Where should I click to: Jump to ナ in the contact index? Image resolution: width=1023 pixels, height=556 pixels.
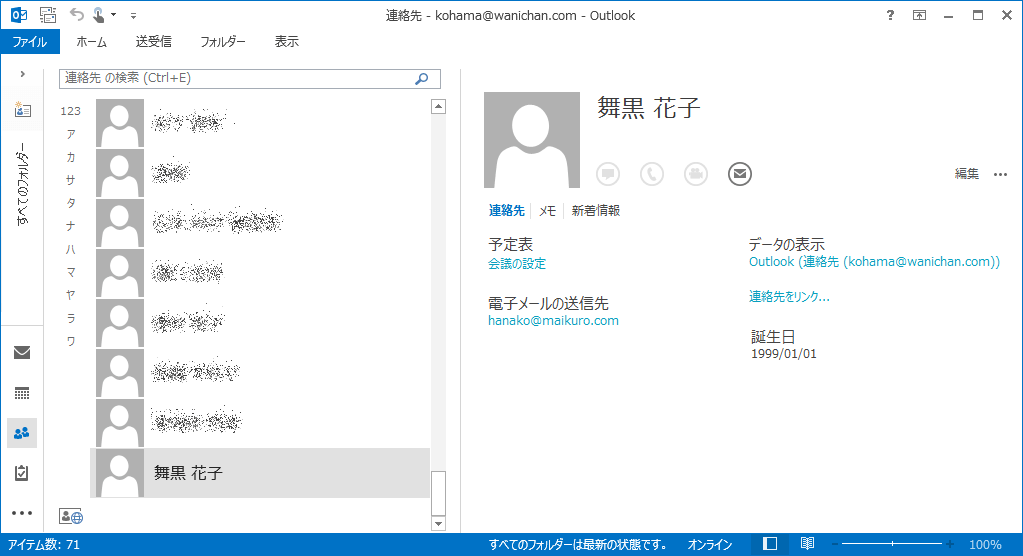pos(70,226)
